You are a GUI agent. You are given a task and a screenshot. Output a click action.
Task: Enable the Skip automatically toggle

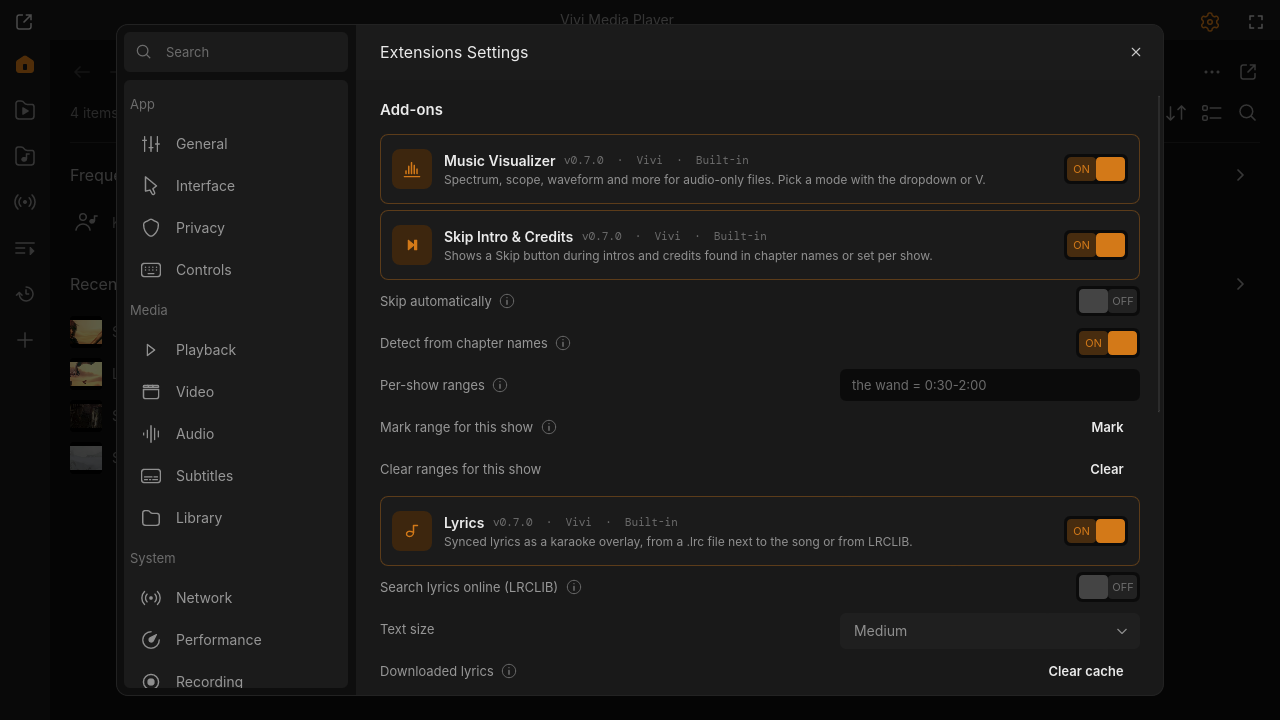pos(1108,301)
